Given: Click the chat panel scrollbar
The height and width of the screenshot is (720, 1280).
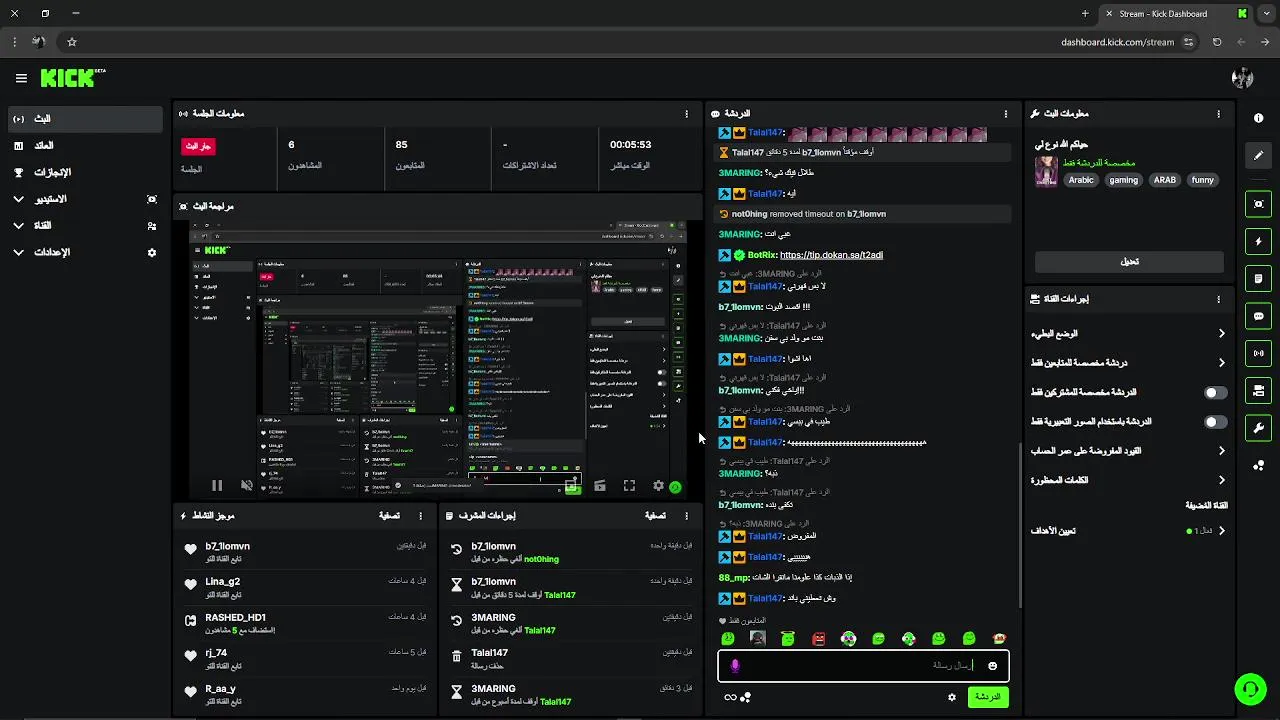Looking at the screenshot, I should pyautogui.click(x=1019, y=525).
